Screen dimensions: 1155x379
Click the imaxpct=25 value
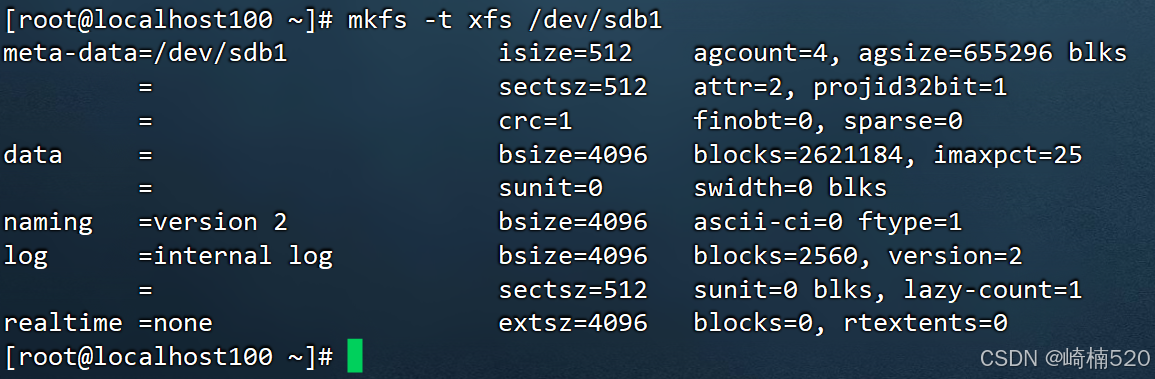click(x=1008, y=155)
